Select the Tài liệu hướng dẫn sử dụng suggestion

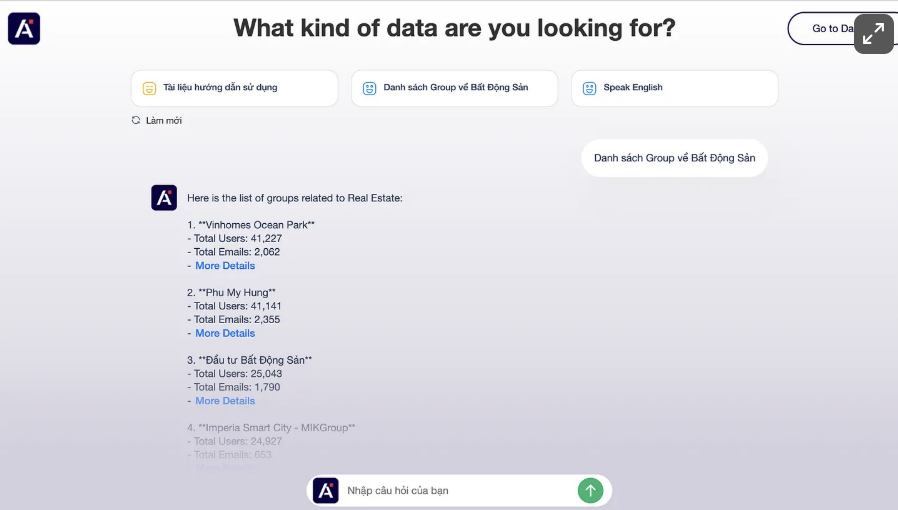click(234, 88)
